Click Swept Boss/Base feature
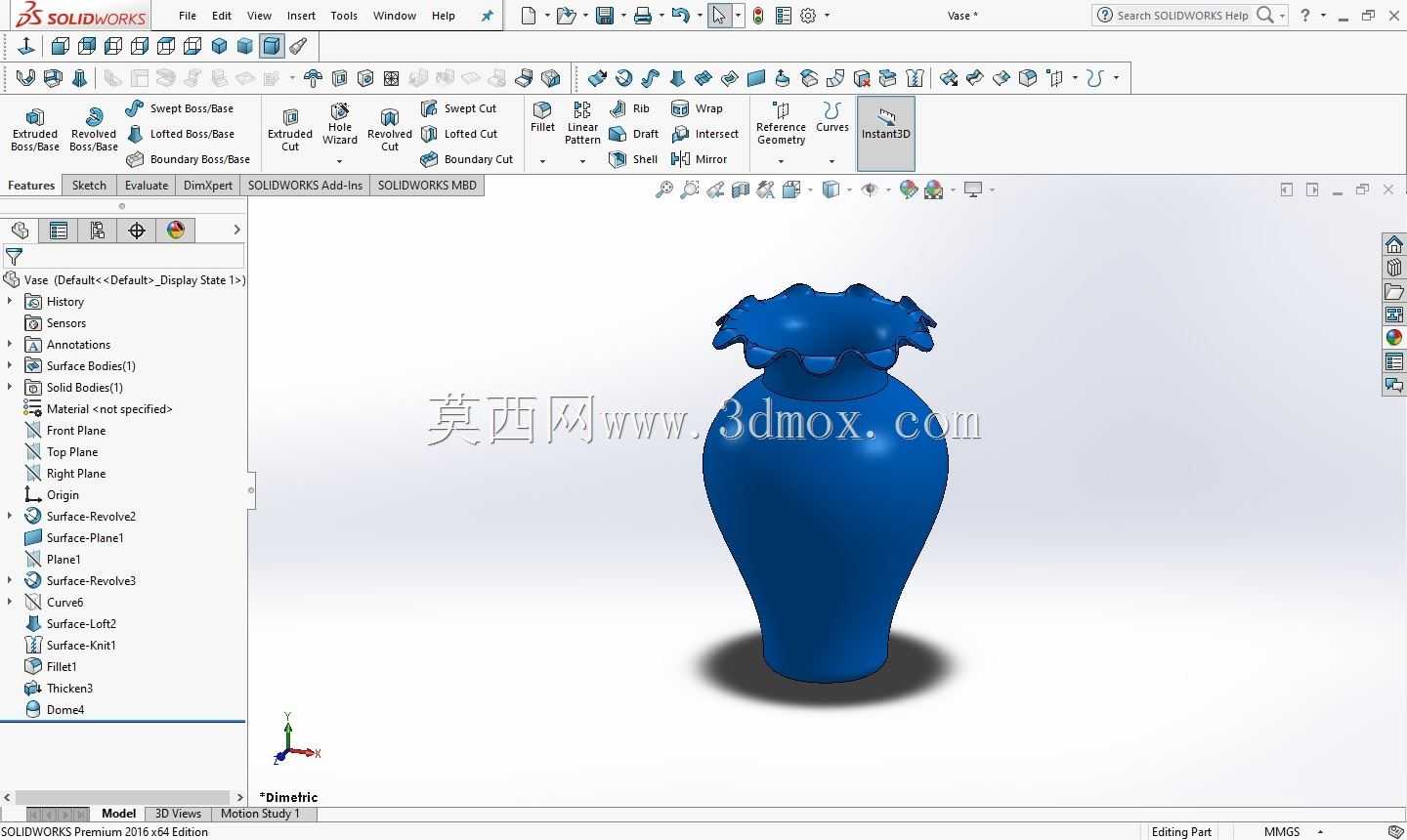The height and width of the screenshot is (840, 1407). pos(181,108)
